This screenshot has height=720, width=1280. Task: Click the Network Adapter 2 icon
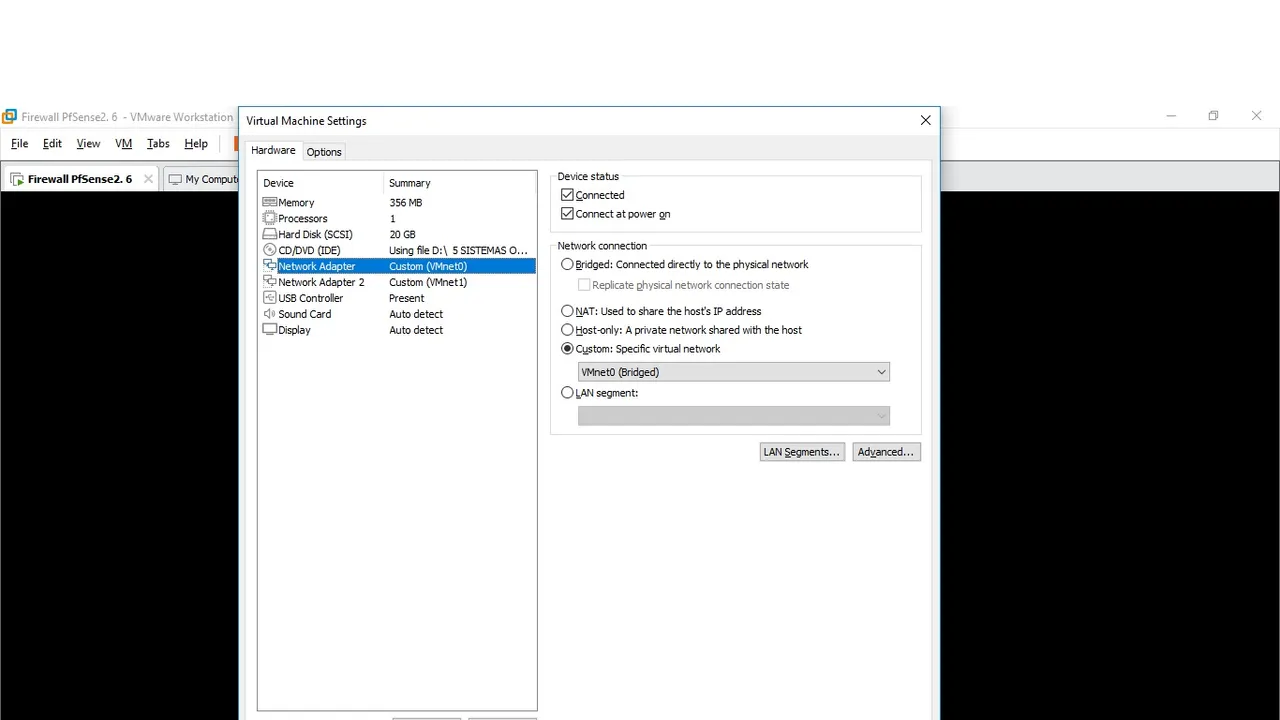point(269,282)
